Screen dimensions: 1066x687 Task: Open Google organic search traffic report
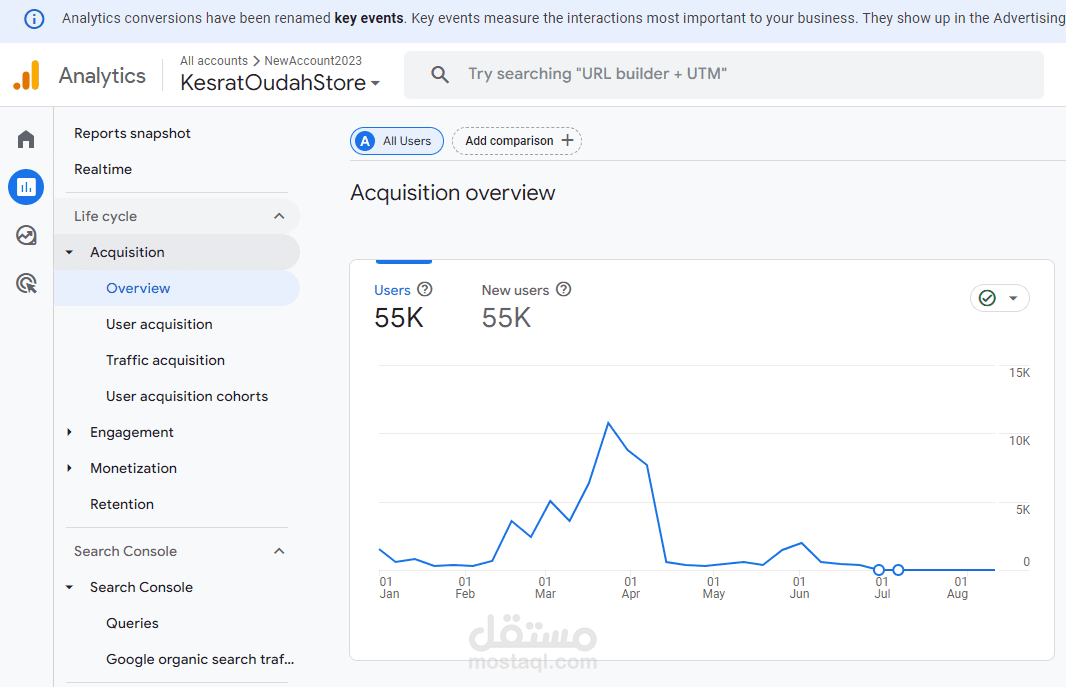click(x=200, y=659)
